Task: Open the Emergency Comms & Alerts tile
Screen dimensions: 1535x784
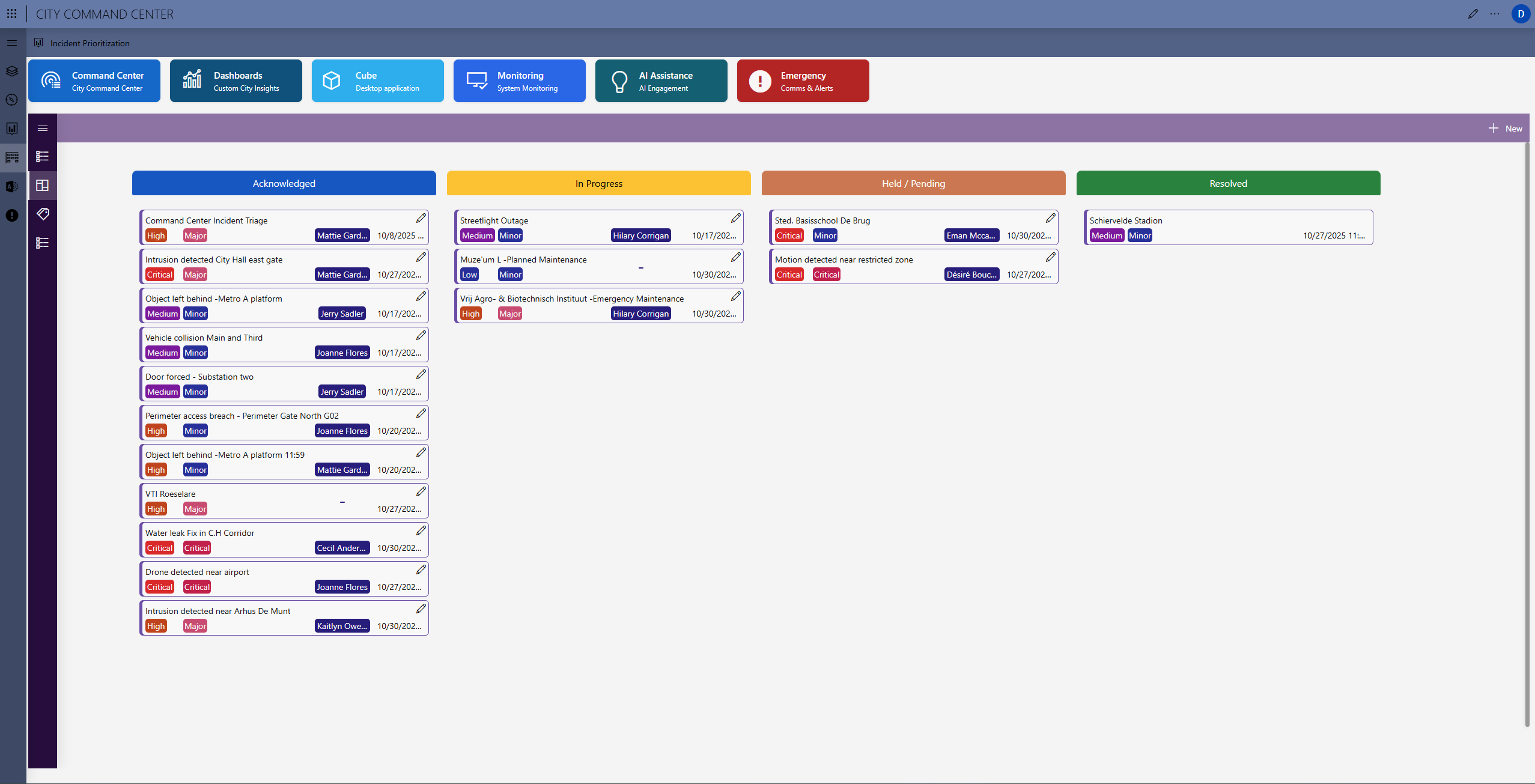Action: (x=803, y=81)
